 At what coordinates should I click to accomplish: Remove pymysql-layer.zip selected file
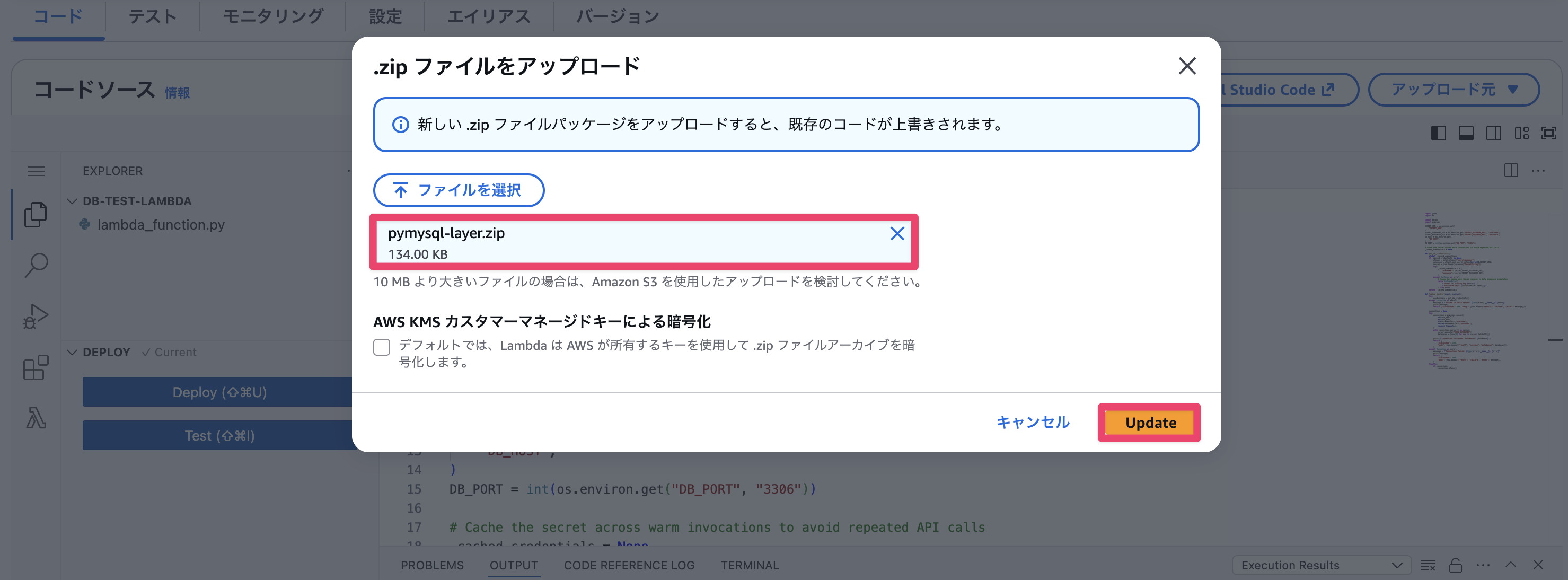[896, 233]
